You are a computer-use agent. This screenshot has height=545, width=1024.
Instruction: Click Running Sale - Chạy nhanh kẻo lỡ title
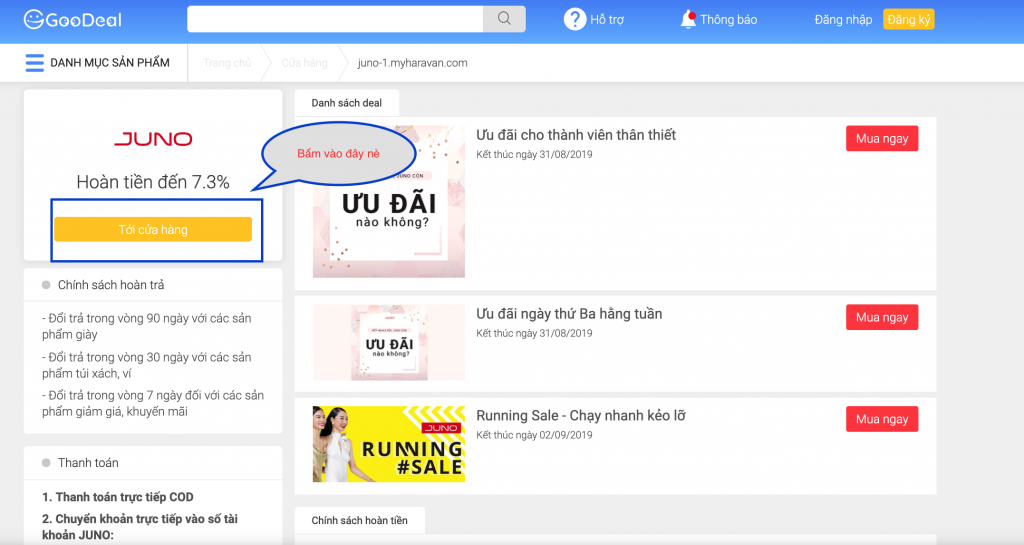click(x=581, y=416)
